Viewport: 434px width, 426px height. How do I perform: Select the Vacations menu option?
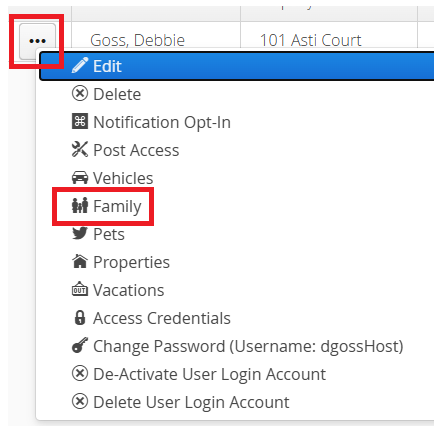(x=128, y=290)
